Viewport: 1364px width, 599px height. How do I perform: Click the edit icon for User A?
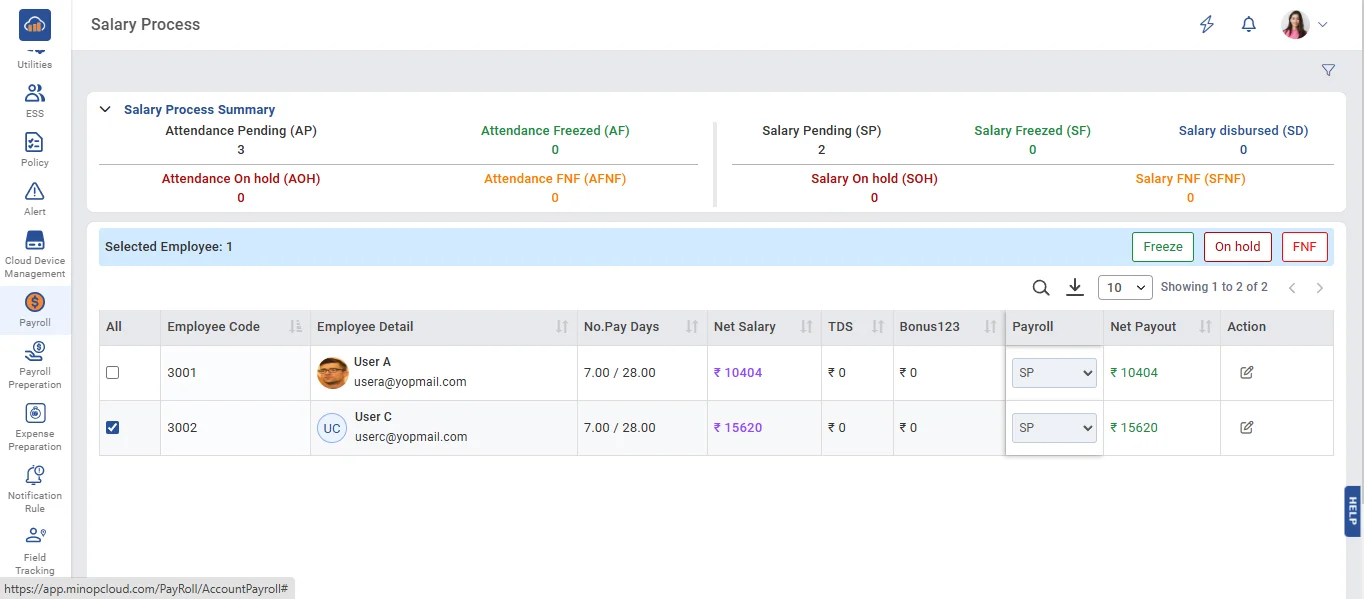coord(1246,373)
